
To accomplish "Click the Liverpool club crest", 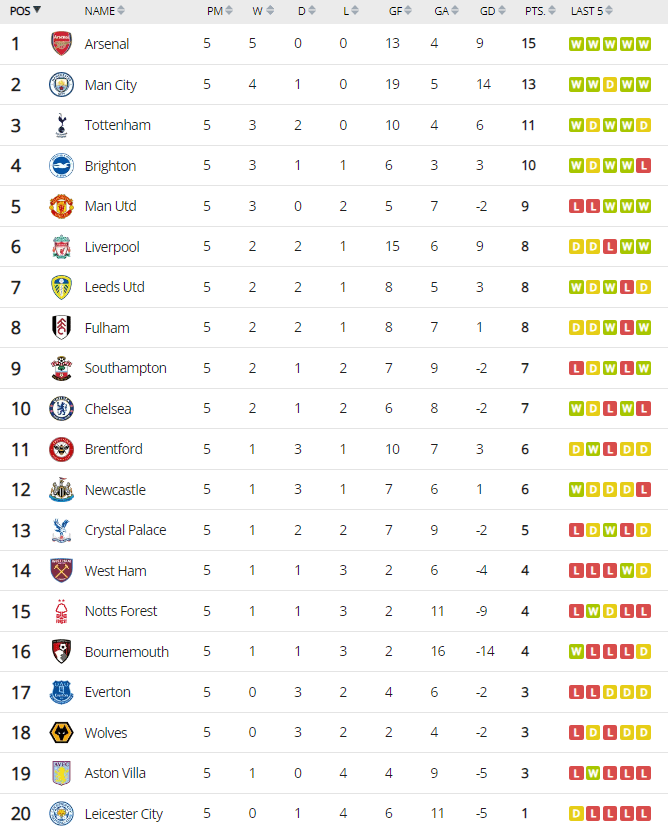I will pos(61,247).
